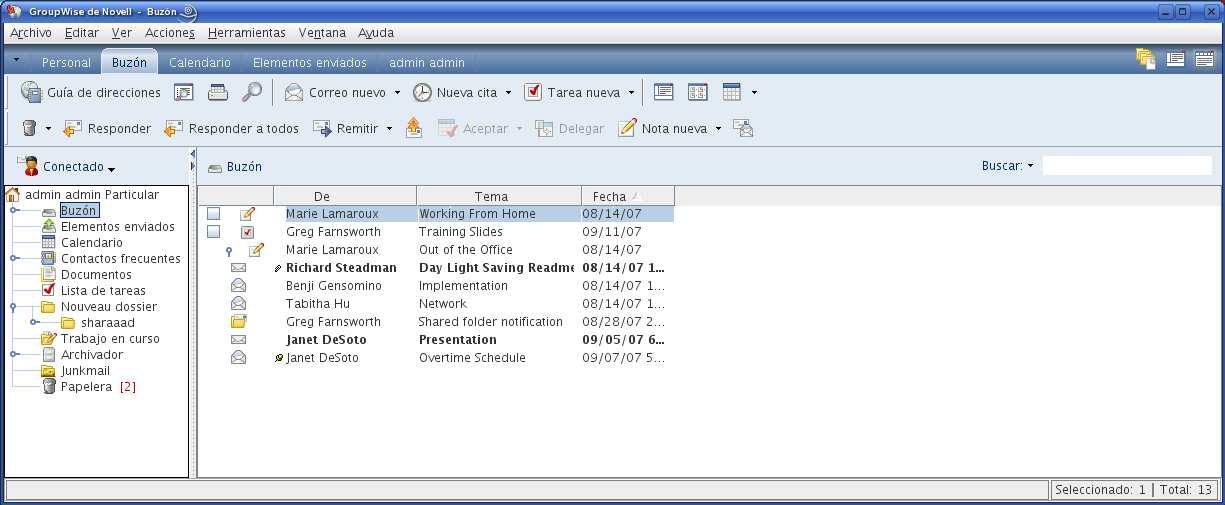This screenshot has width=1225, height=505.
Task: Click the upload arrow icon next to Remitir
Action: [x=414, y=128]
